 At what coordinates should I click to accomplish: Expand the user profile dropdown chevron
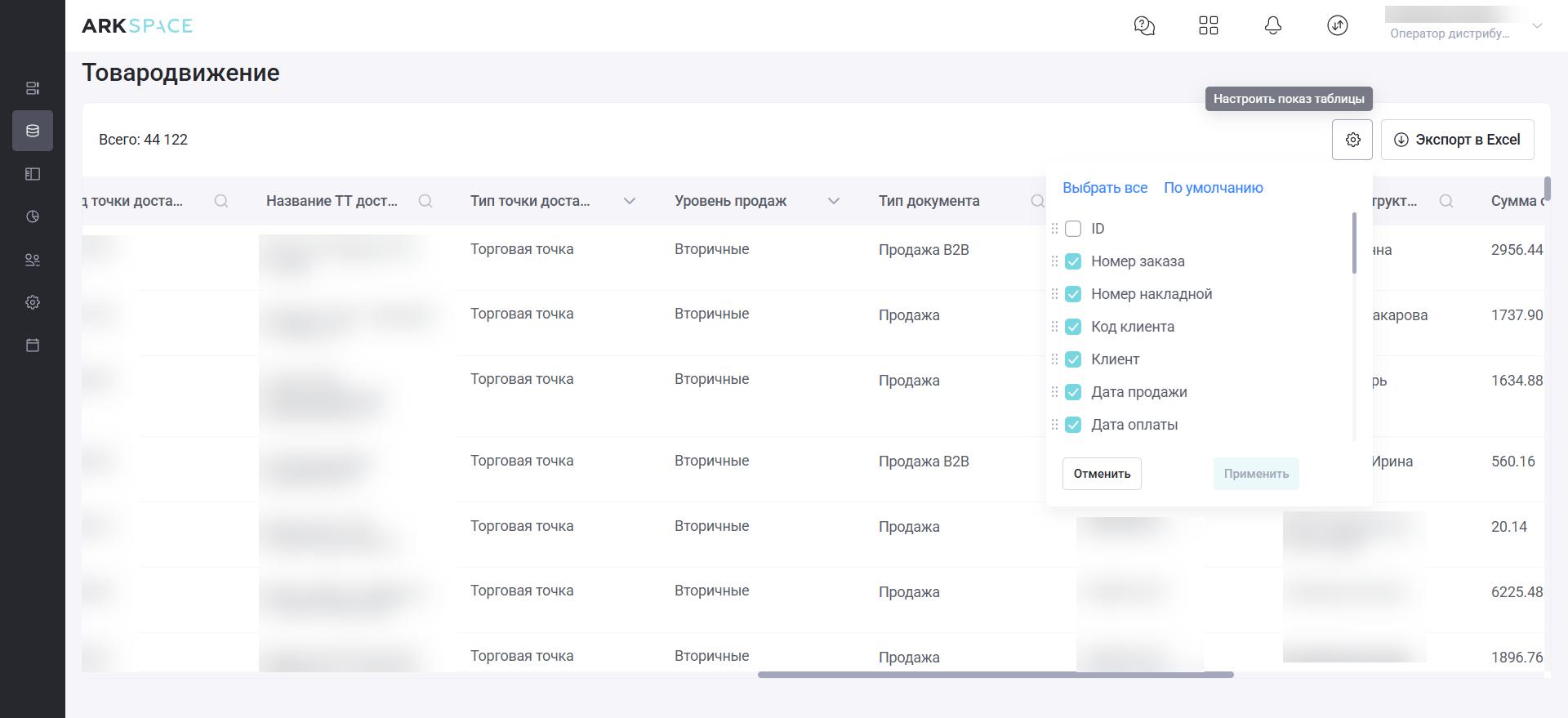point(1537,26)
